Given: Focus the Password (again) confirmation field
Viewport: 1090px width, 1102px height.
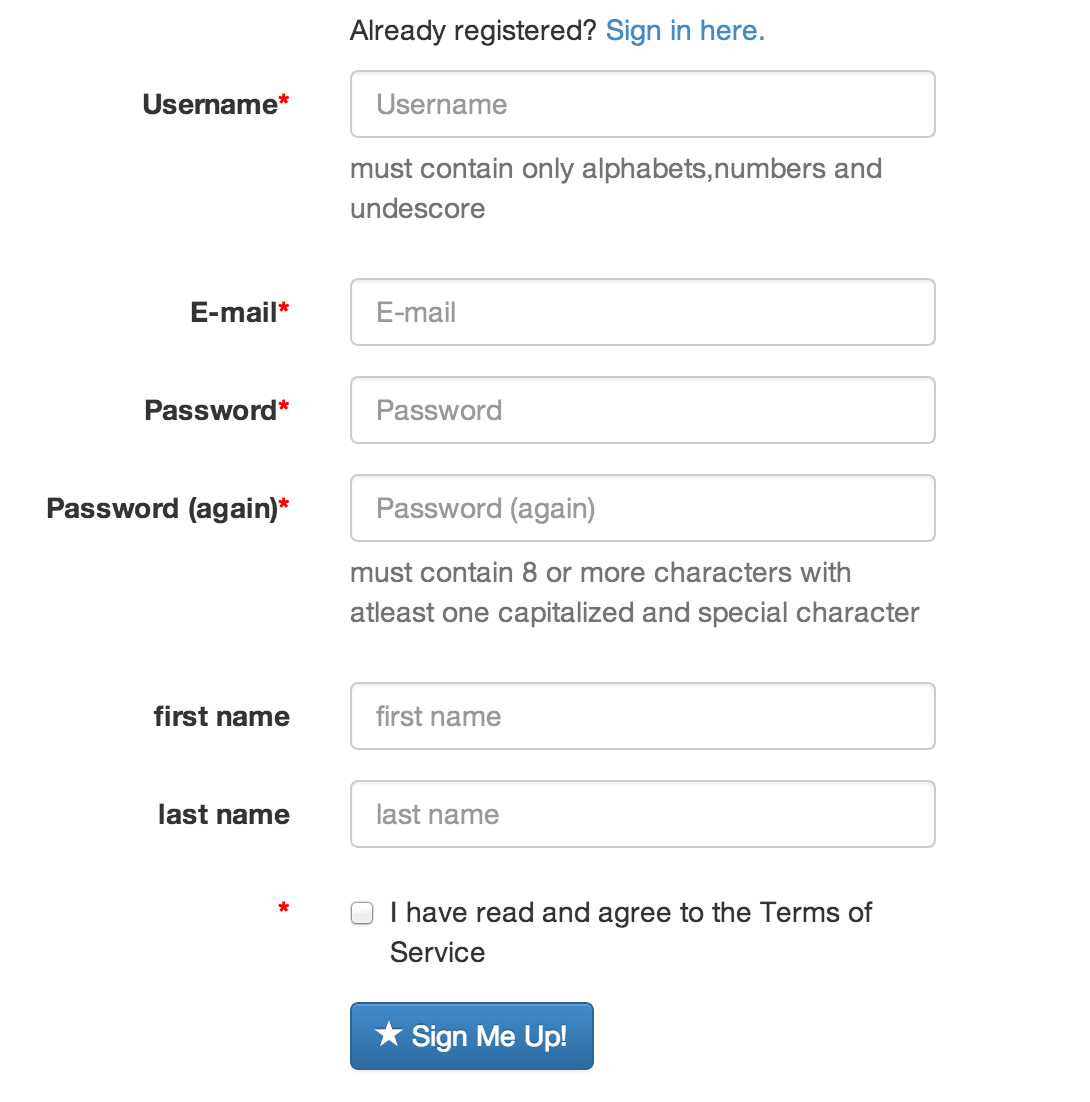Looking at the screenshot, I should (642, 508).
